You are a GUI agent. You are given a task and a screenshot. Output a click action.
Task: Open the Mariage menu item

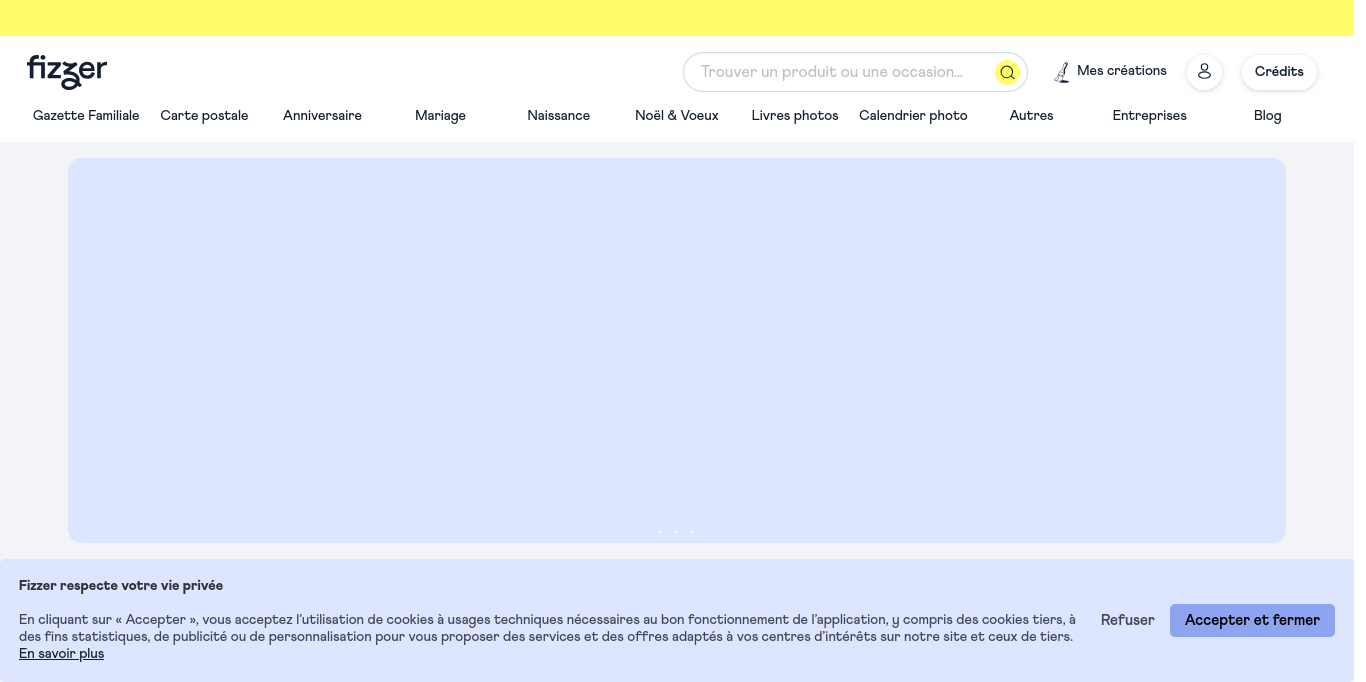[x=440, y=116]
